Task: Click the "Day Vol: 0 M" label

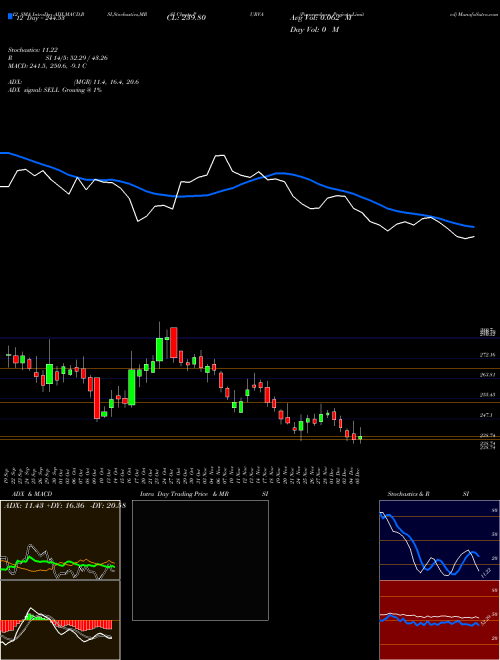Action: point(314,30)
